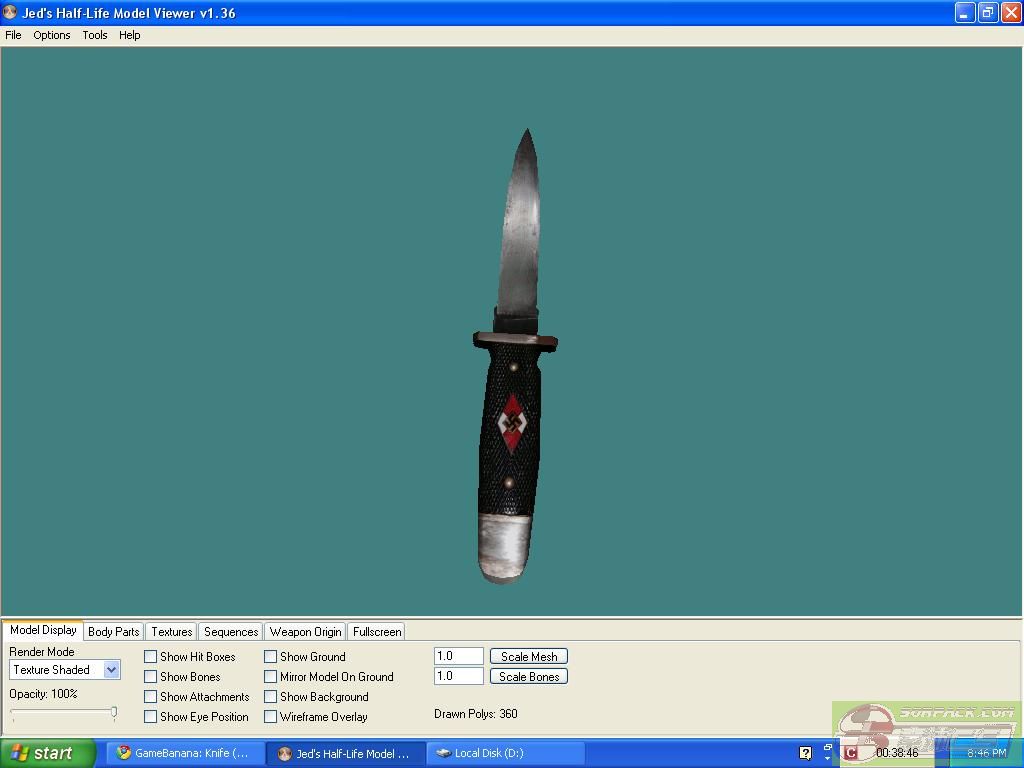Click the Drawn Polys: 360 text
1024x768 pixels.
click(475, 714)
